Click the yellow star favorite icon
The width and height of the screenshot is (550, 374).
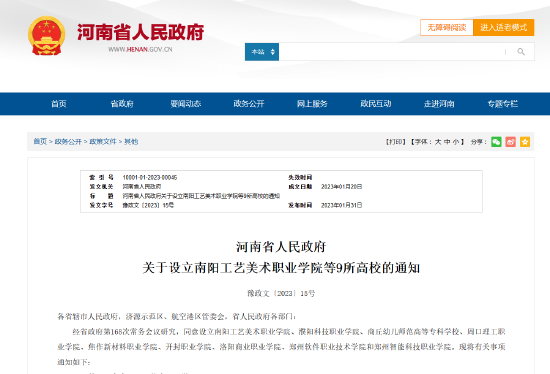[525, 142]
